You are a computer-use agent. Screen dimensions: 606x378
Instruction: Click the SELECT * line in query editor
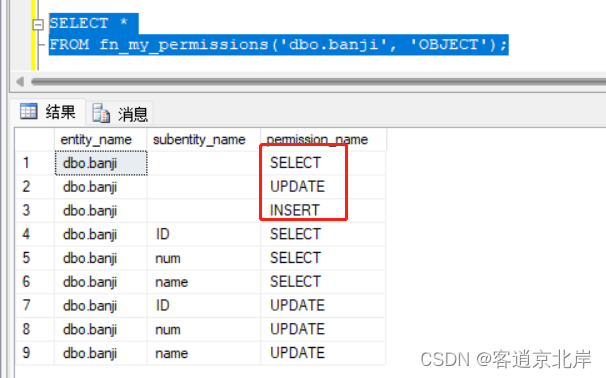coord(94,24)
